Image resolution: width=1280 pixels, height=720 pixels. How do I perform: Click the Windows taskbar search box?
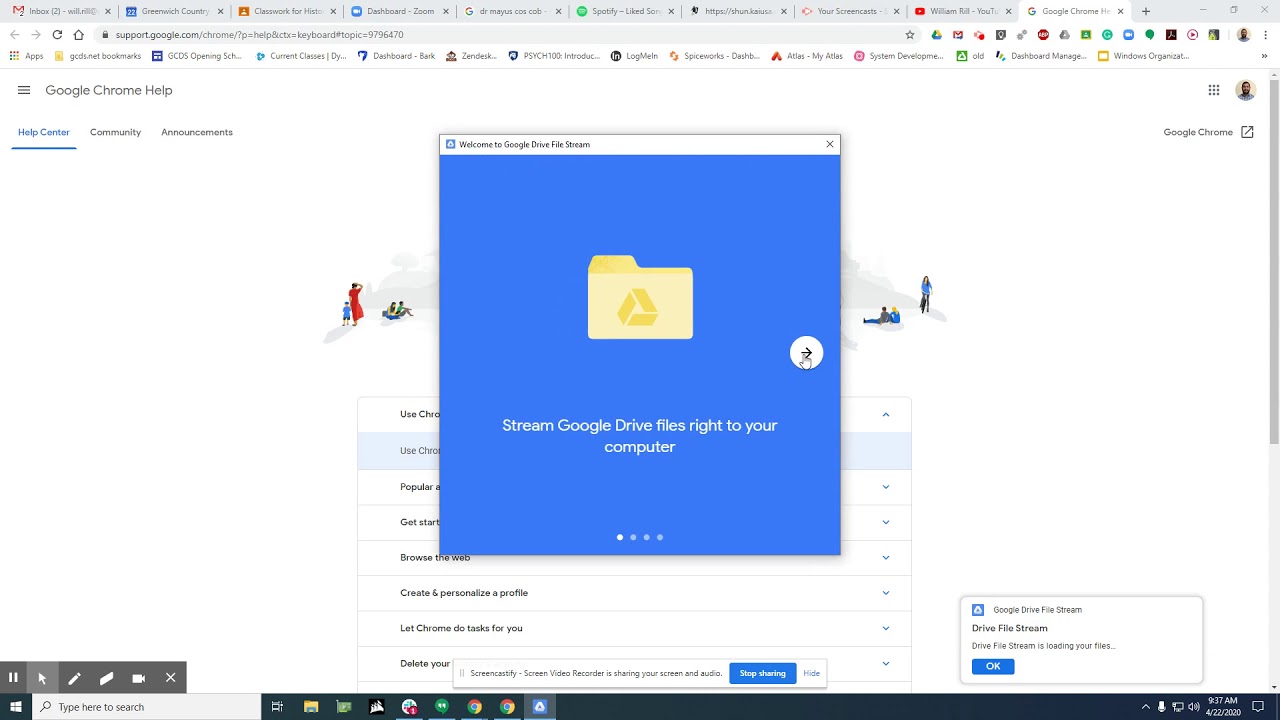click(x=146, y=707)
